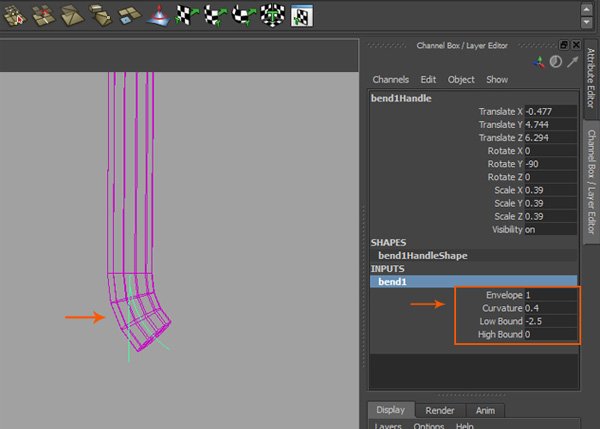Viewport: 600px width, 429px height.
Task: Click the colored axis manipulator icon
Action: [x=541, y=62]
